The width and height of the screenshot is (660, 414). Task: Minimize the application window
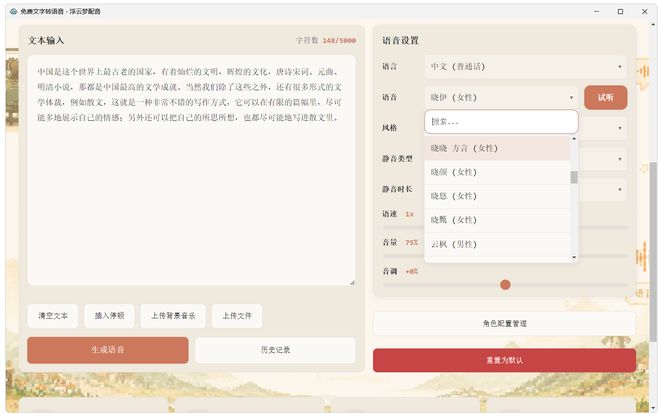tap(596, 11)
